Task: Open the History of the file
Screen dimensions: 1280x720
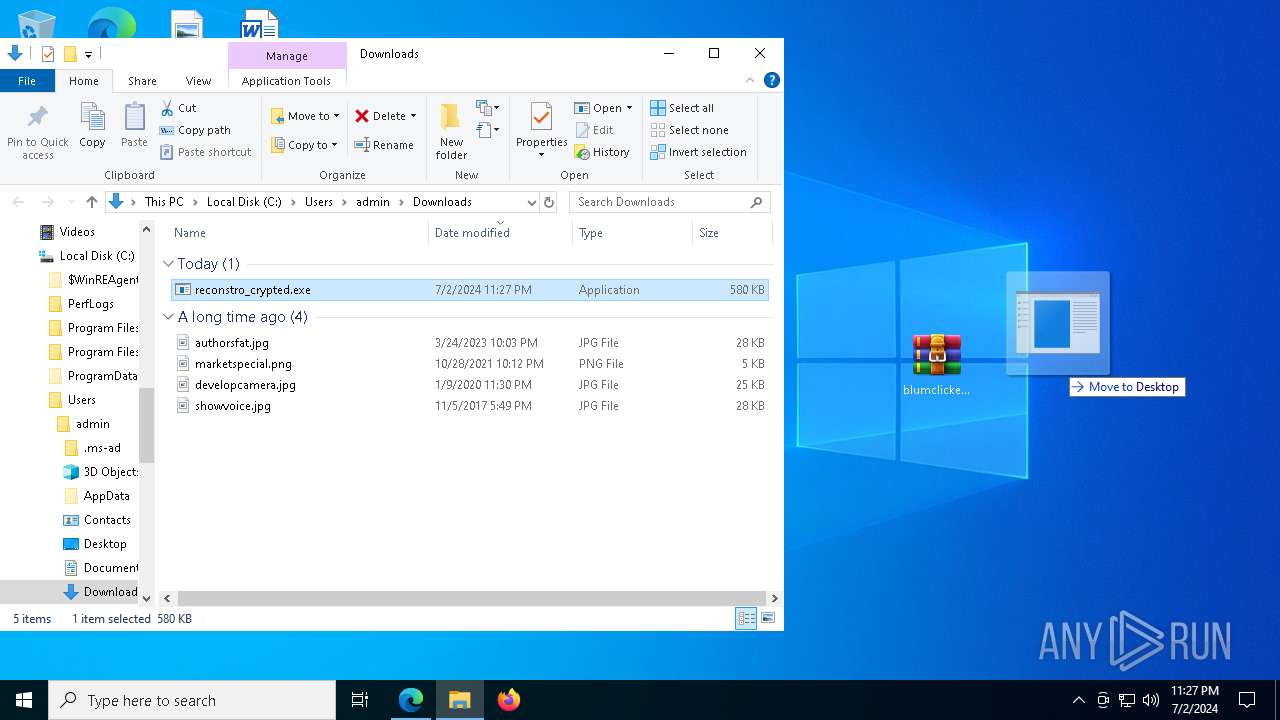Action: coord(602,152)
